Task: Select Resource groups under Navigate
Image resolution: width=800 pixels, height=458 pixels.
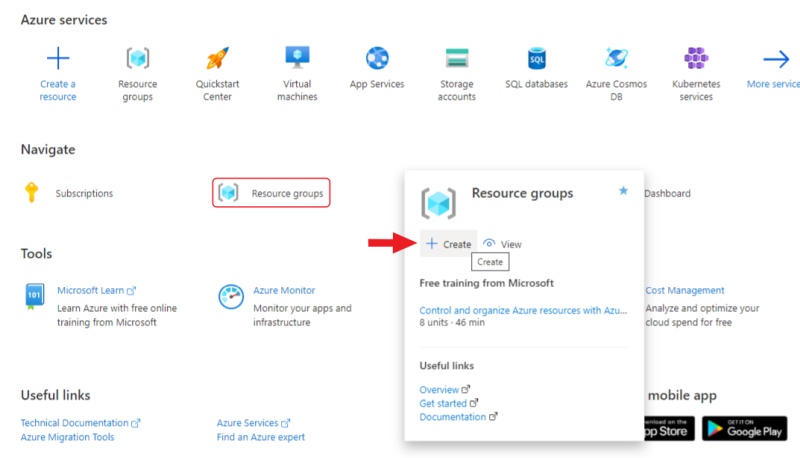Action: click(x=272, y=193)
